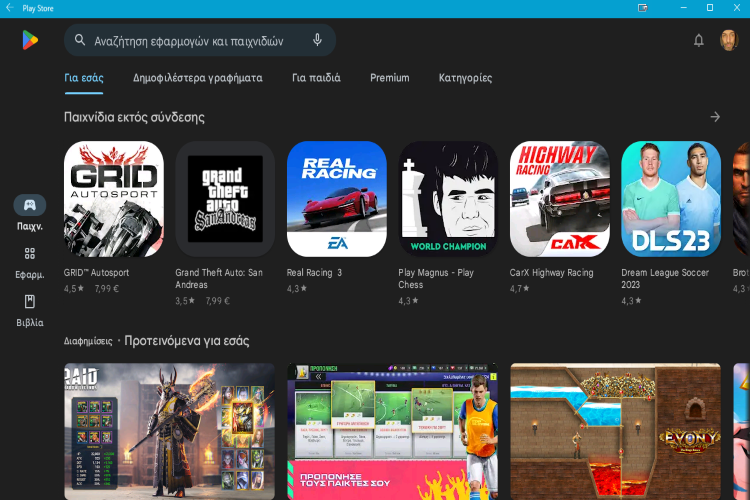The height and width of the screenshot is (500, 750).
Task: Click Grand Theft Auto: San Andreas title
Action: pos(219,278)
